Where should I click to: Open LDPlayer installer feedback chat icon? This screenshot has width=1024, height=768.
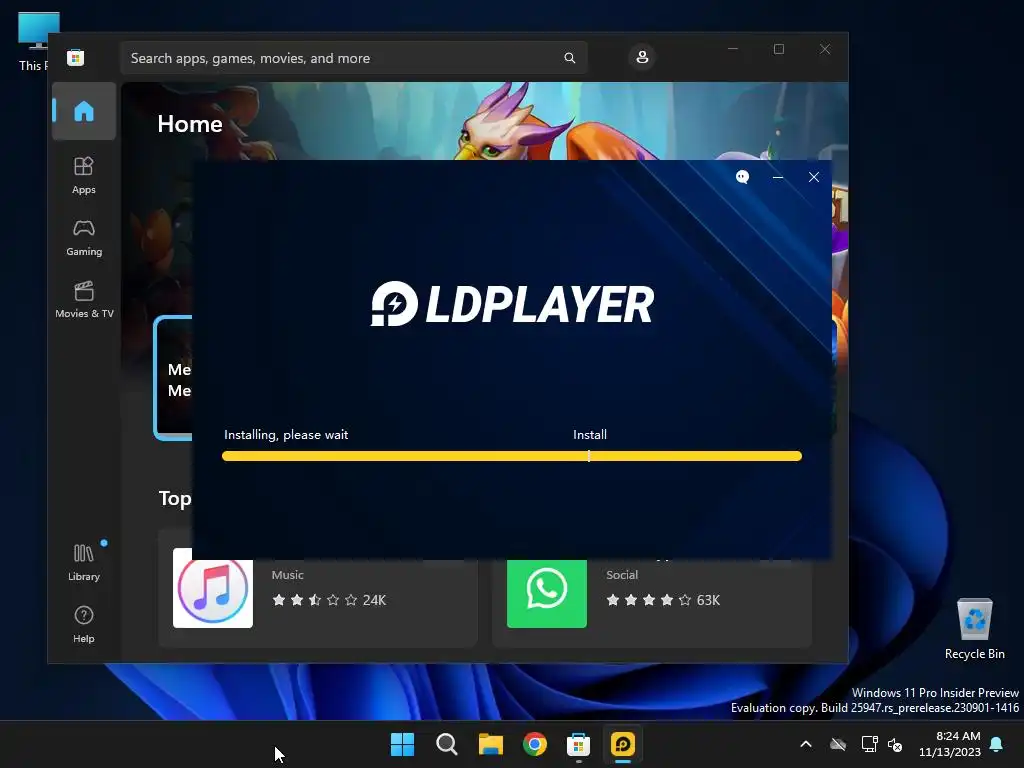pos(743,177)
